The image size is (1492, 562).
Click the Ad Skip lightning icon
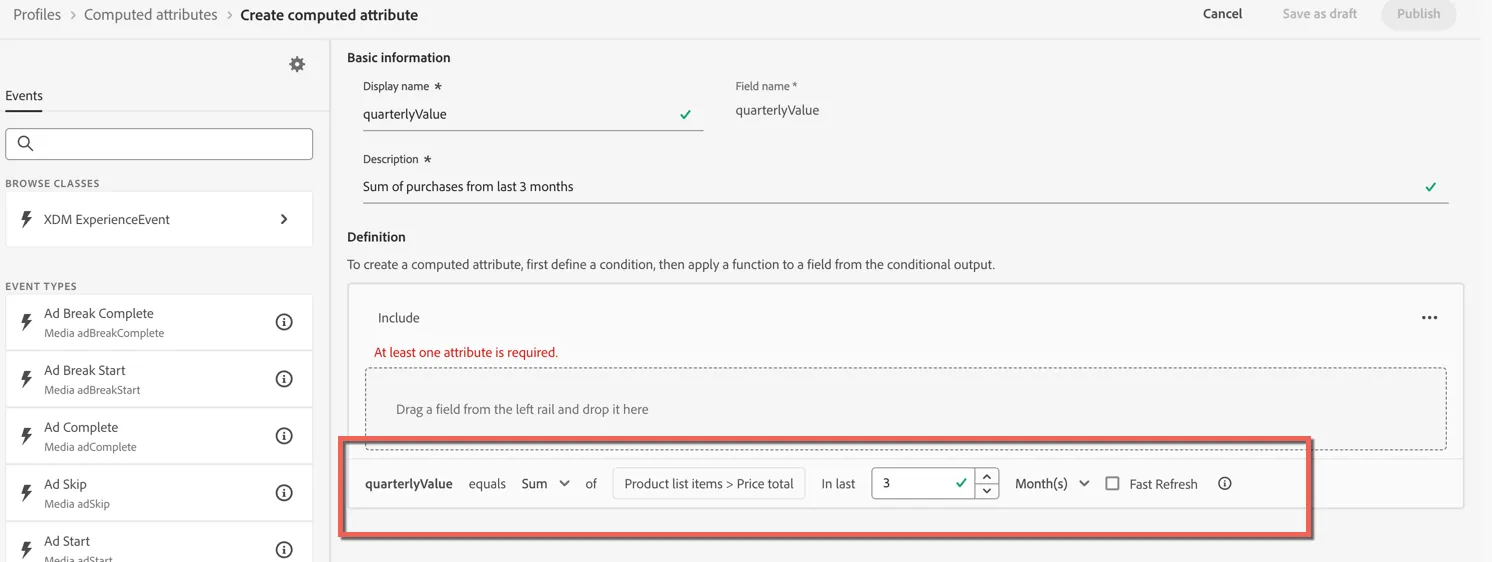click(x=27, y=493)
